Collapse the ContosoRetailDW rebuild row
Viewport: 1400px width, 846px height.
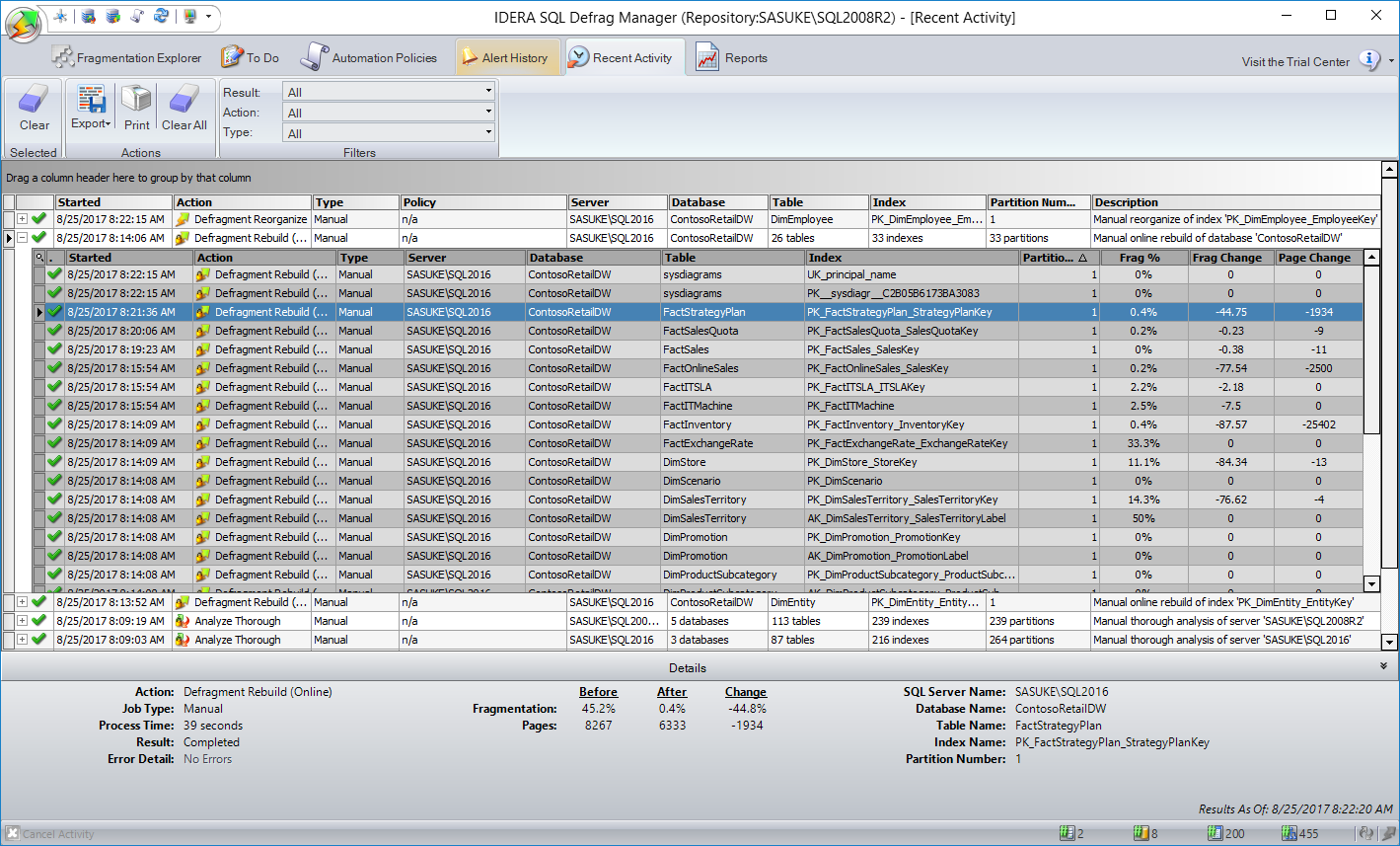pyautogui.click(x=23, y=238)
